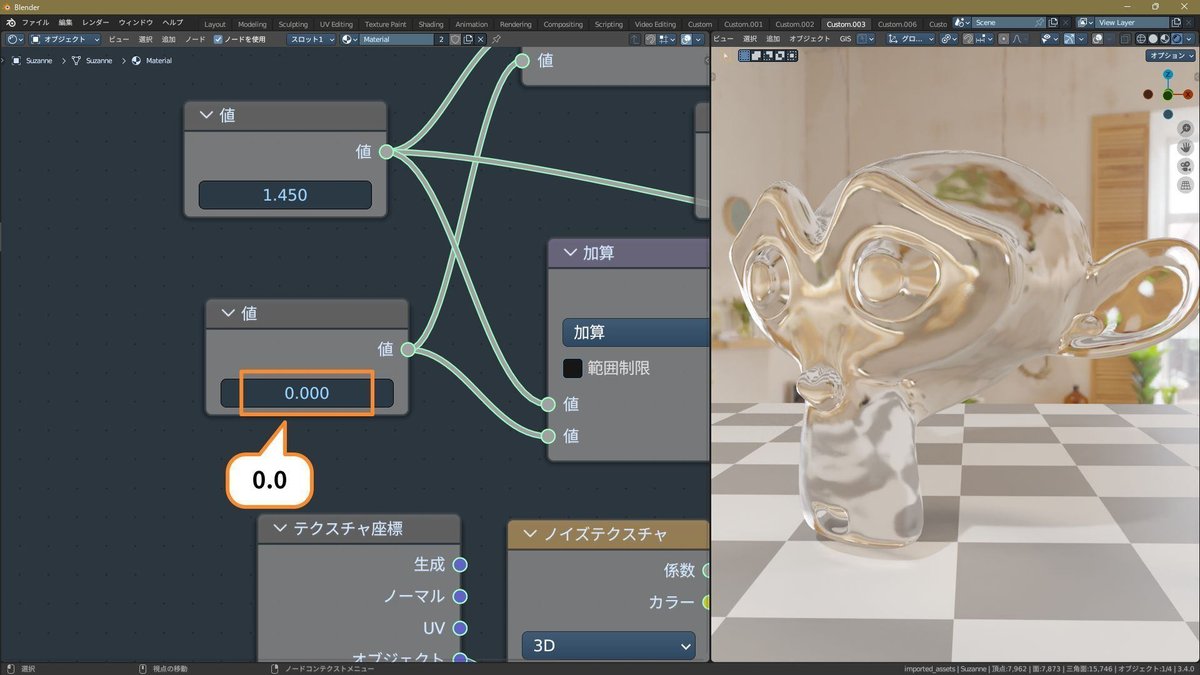1200x675 pixels.
Task: Open the レンダー menu
Action: tap(96, 23)
